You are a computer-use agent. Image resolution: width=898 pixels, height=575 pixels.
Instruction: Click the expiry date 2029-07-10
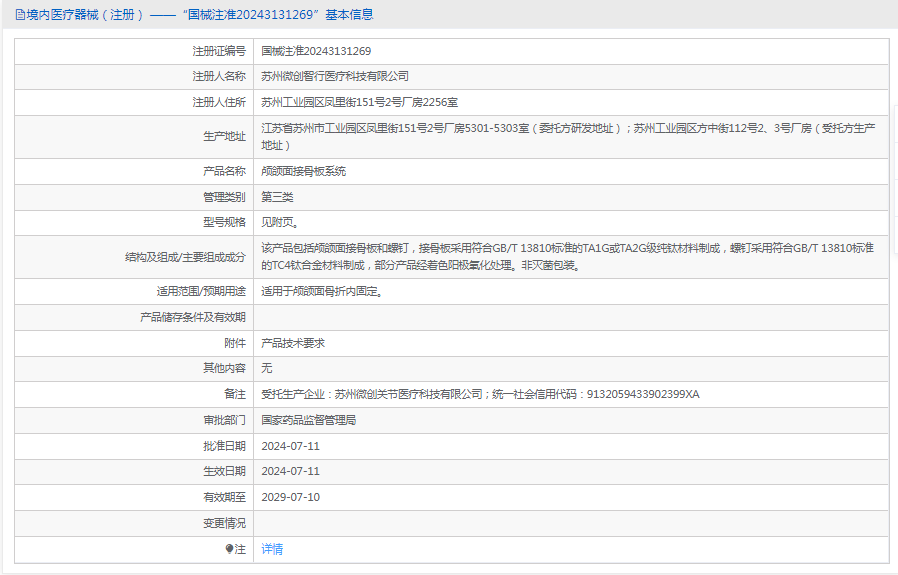[x=290, y=497]
